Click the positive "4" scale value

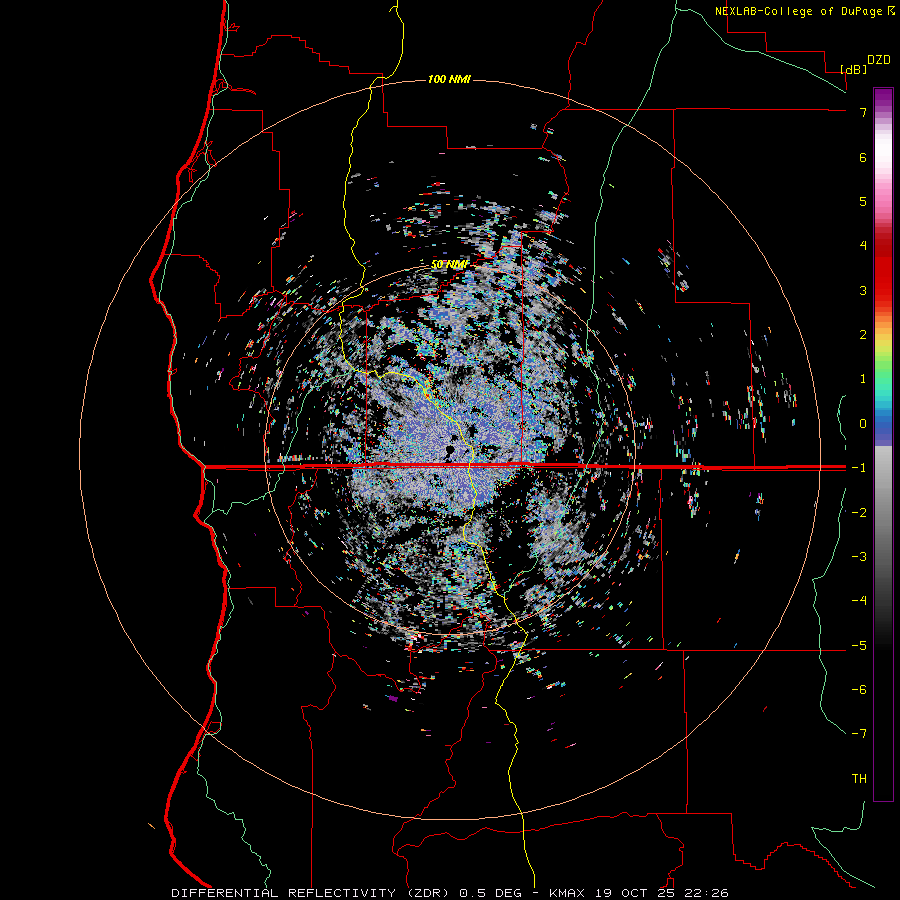coord(863,246)
